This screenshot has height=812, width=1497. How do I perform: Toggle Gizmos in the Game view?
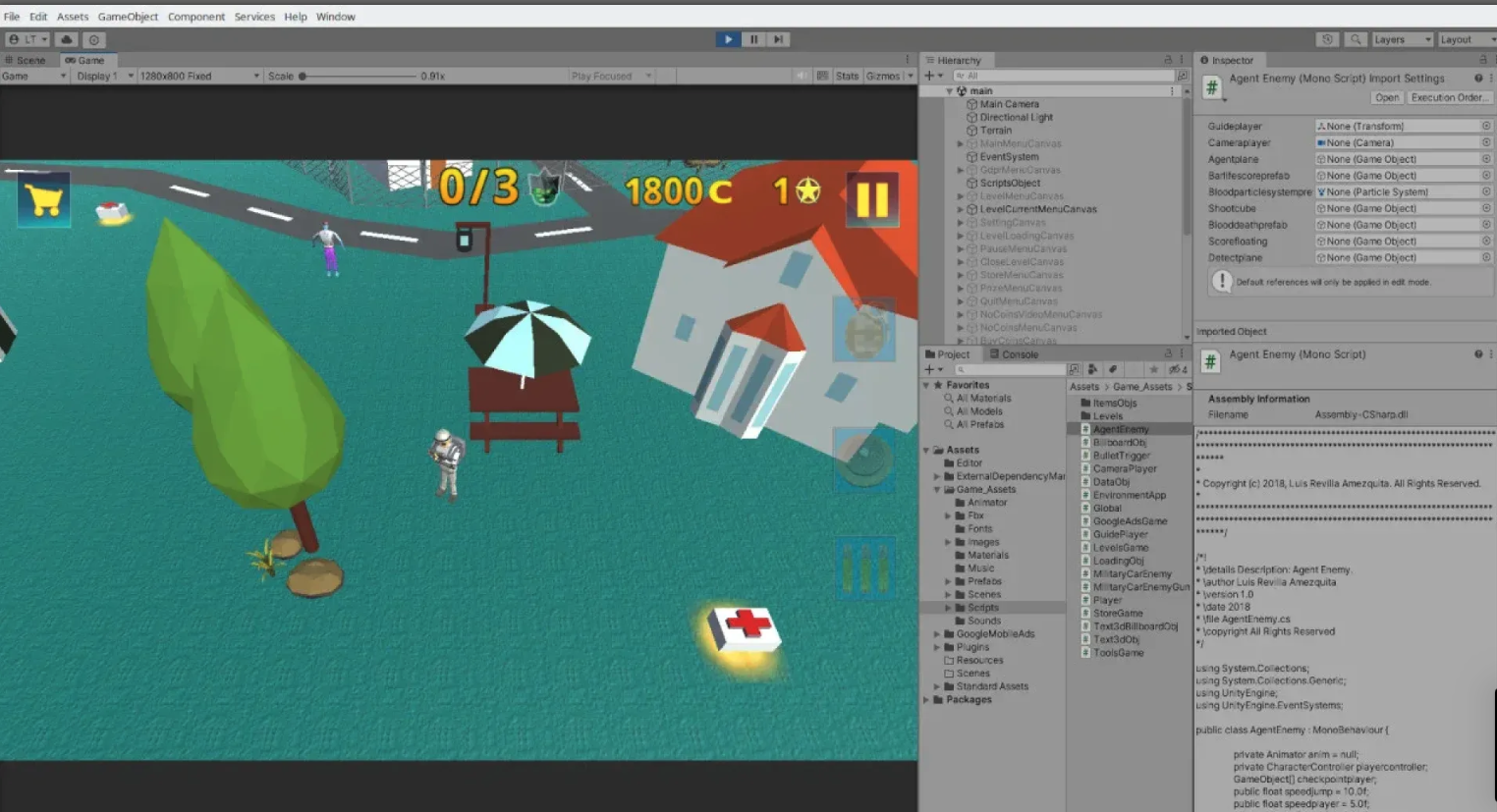[882, 76]
